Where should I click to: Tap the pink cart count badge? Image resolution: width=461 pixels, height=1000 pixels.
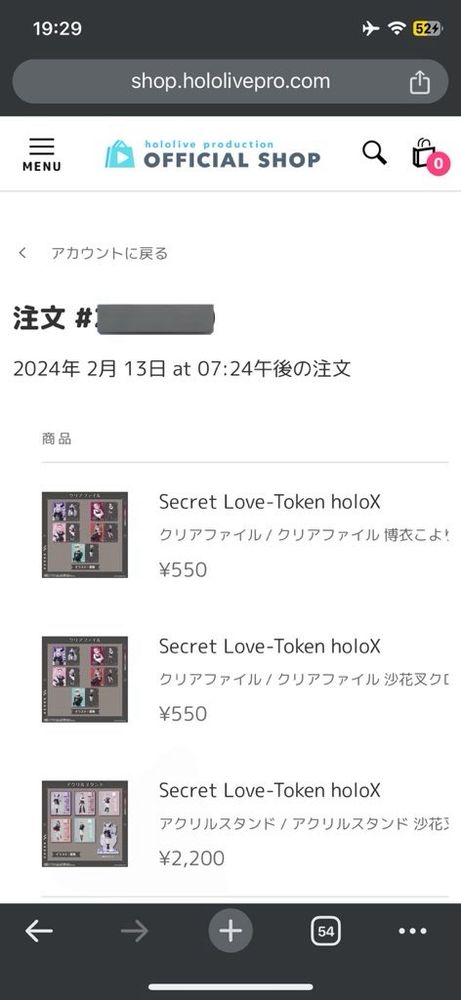438,163
